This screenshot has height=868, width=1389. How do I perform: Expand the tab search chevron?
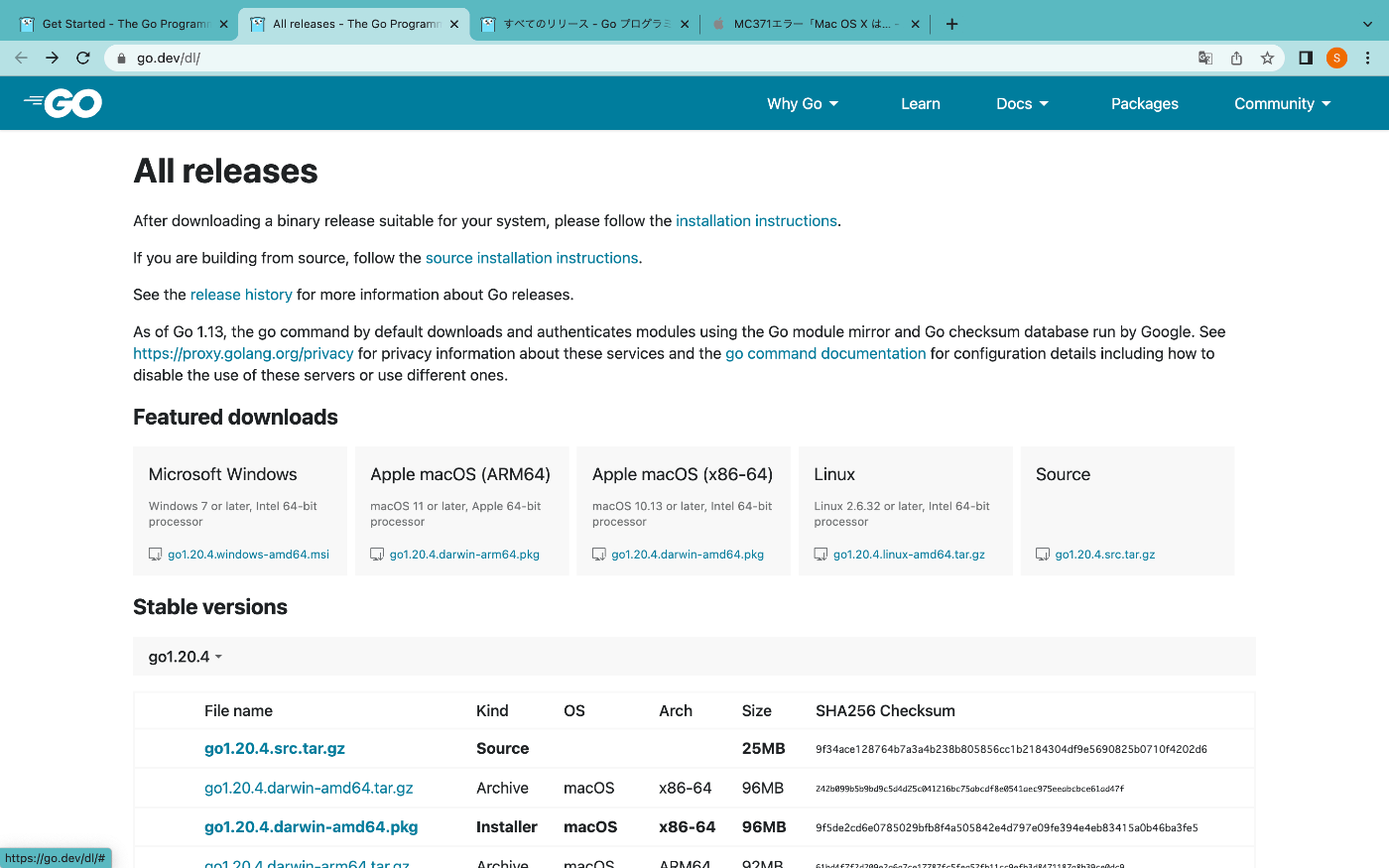tap(1367, 24)
